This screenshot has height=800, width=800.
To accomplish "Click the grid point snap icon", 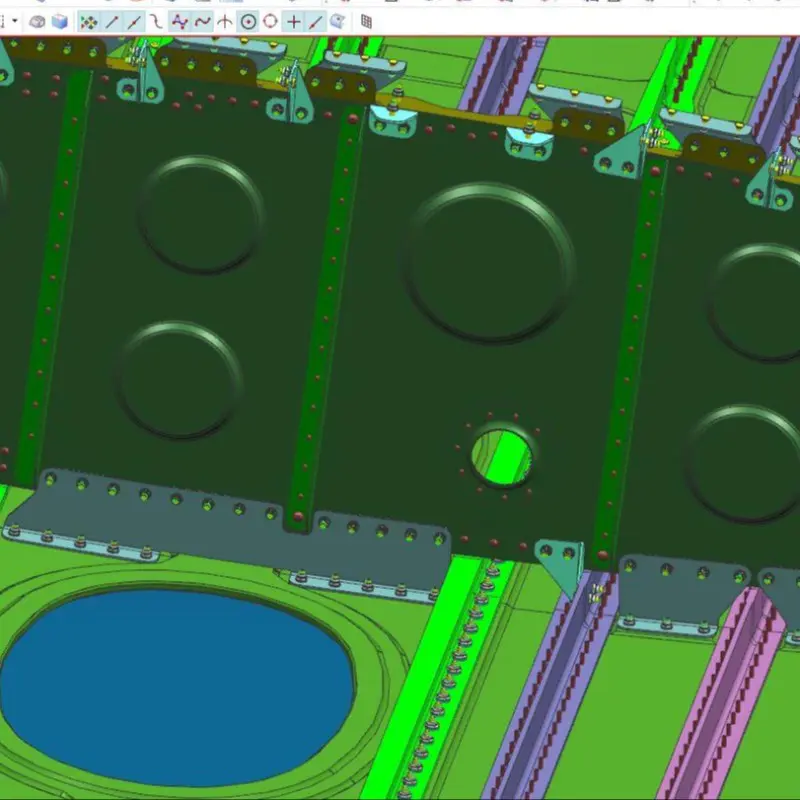I will coord(366,21).
